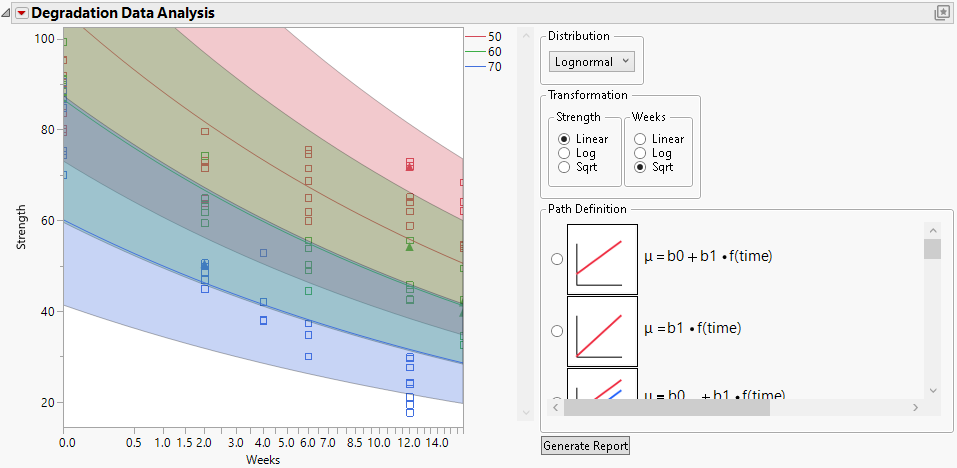Open the Degradation Data Analysis red triangle menu
The width and height of the screenshot is (957, 468).
(x=21, y=13)
